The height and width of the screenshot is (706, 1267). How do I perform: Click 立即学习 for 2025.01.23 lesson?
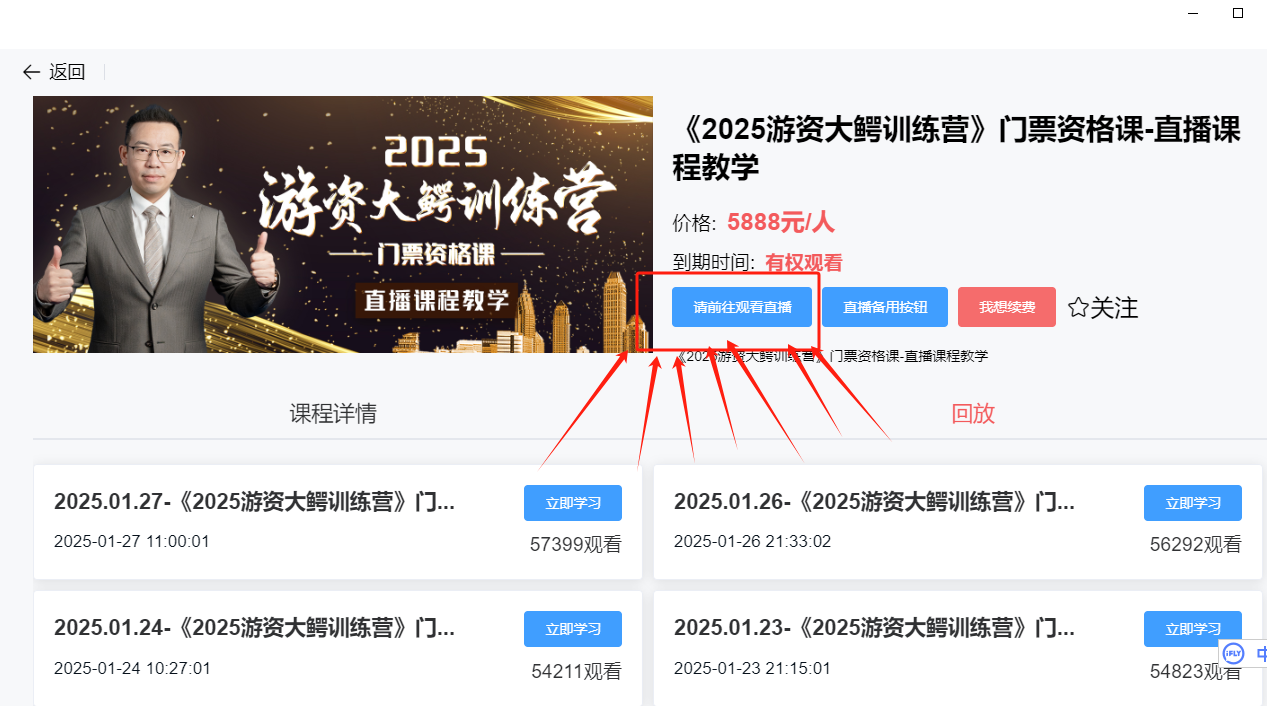[x=1193, y=629]
